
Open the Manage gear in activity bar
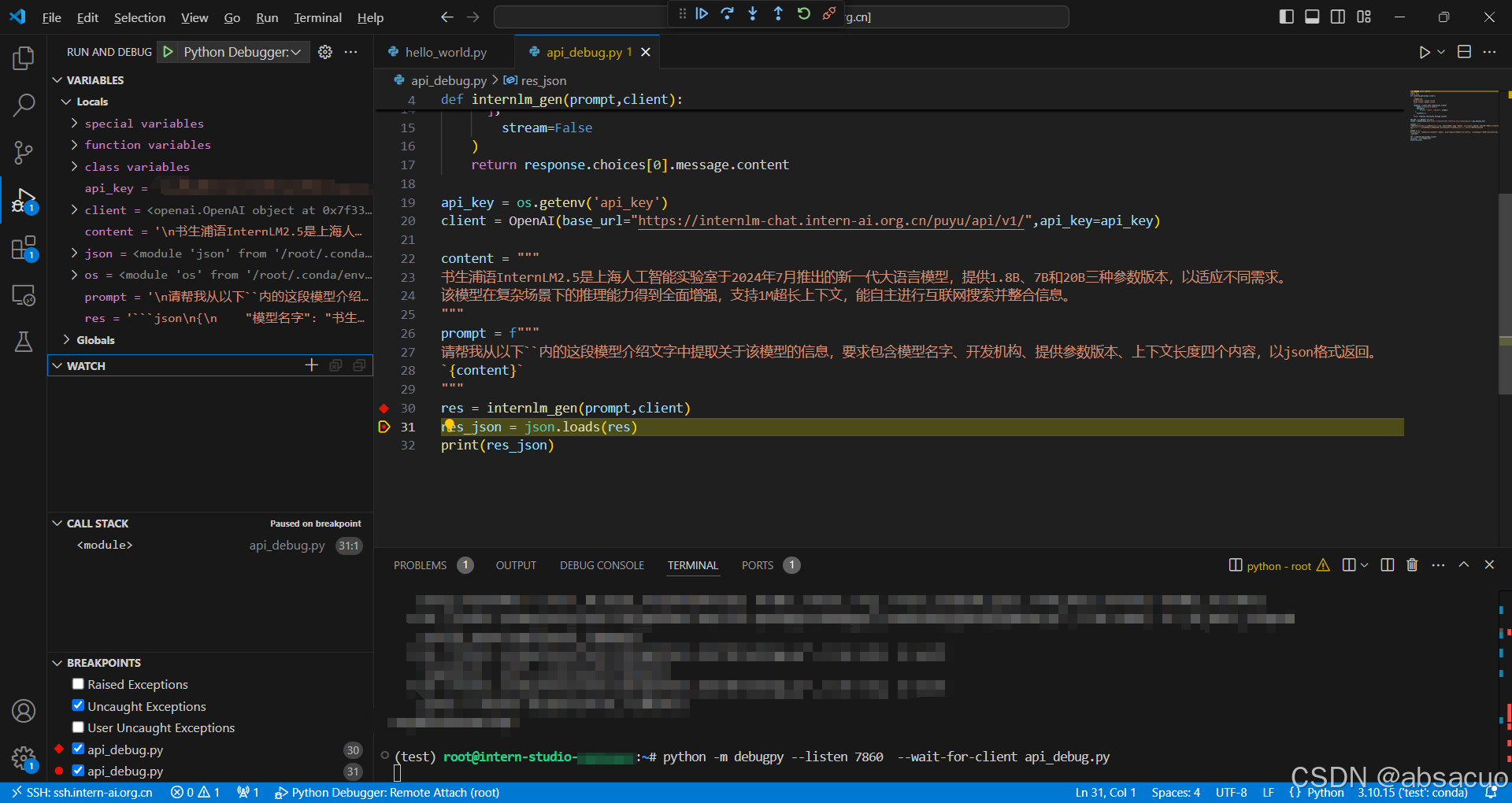[x=24, y=759]
